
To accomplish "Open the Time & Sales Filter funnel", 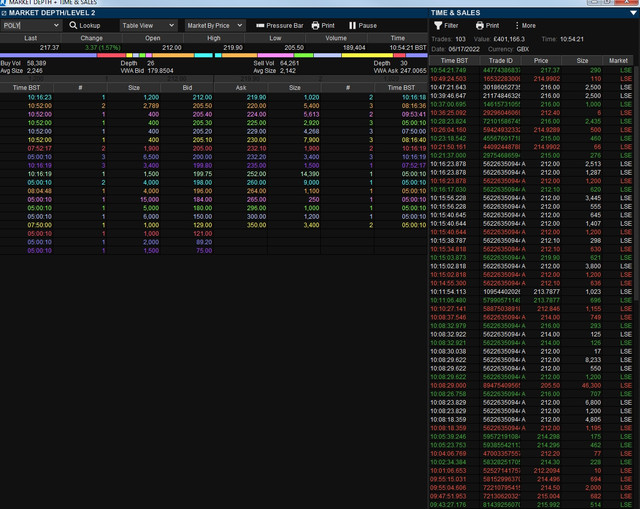I will [438, 25].
